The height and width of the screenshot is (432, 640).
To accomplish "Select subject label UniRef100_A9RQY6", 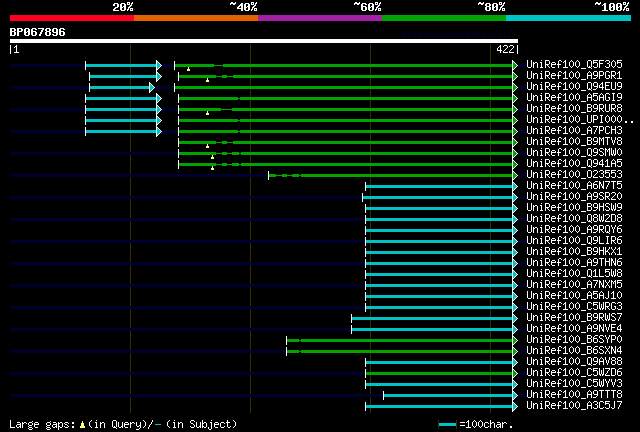I will [574, 229].
